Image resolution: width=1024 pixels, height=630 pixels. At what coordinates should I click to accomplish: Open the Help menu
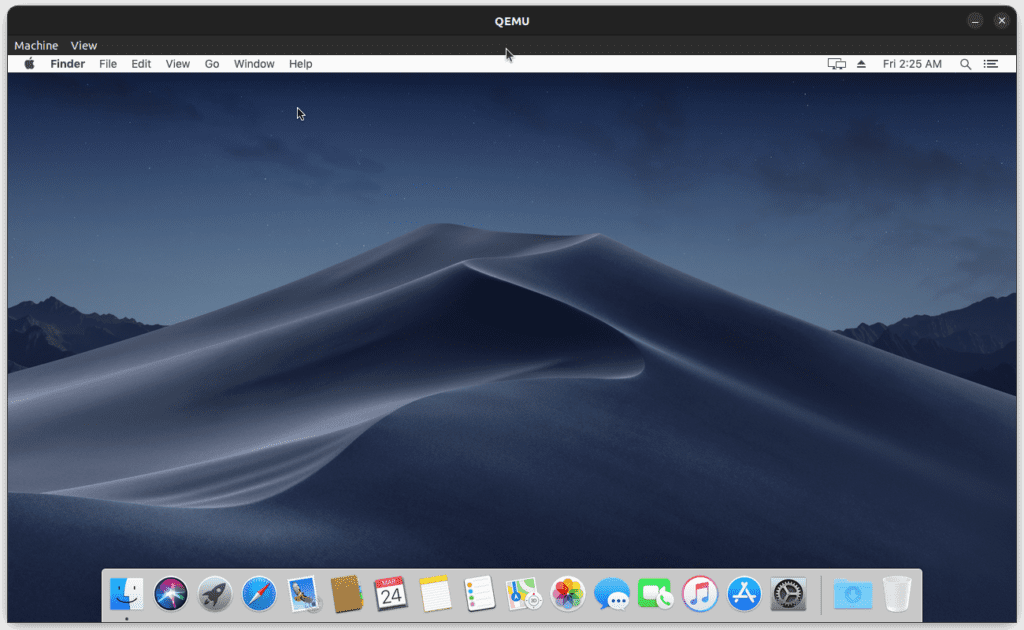(300, 64)
